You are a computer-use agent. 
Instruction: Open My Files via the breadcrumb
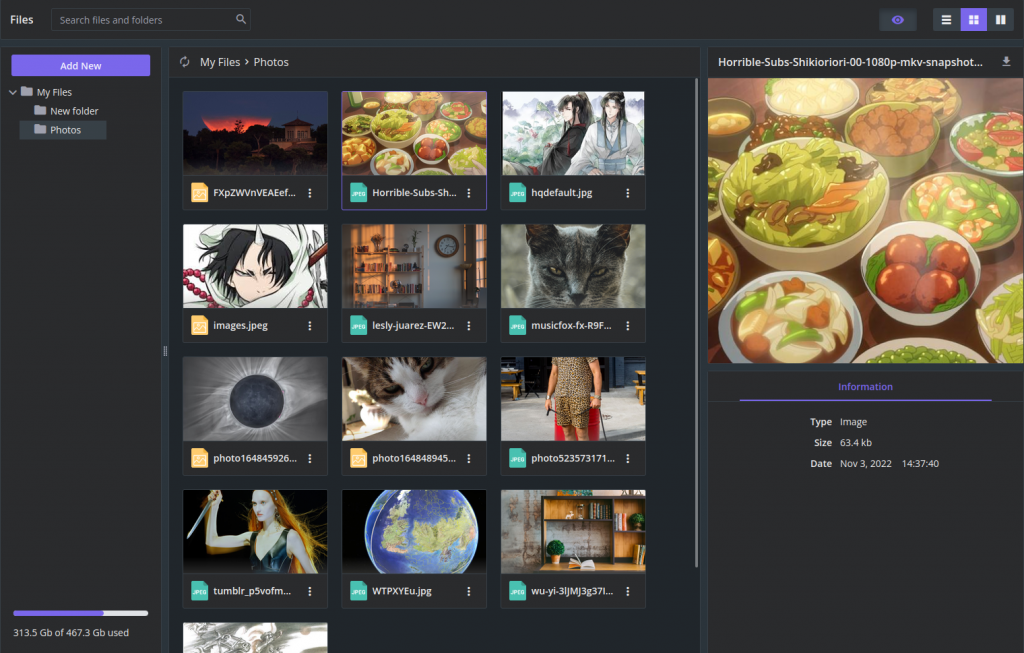[221, 61]
